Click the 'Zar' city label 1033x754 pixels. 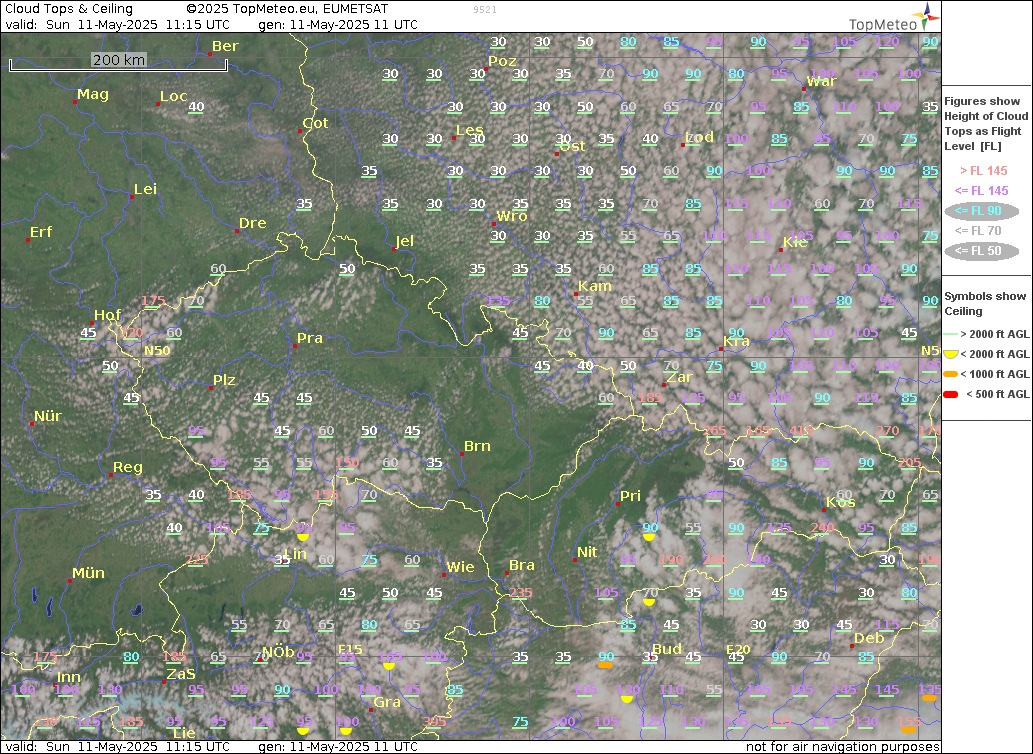click(x=679, y=377)
